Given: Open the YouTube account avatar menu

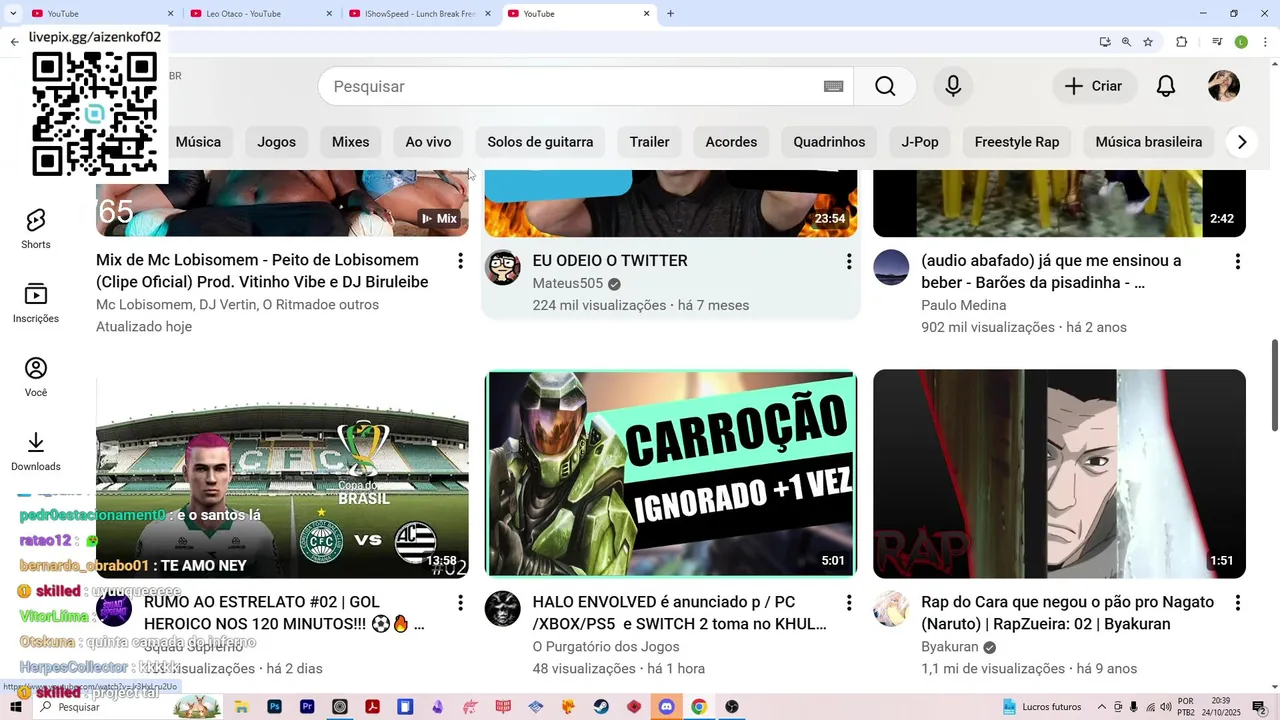Looking at the screenshot, I should coord(1224,86).
